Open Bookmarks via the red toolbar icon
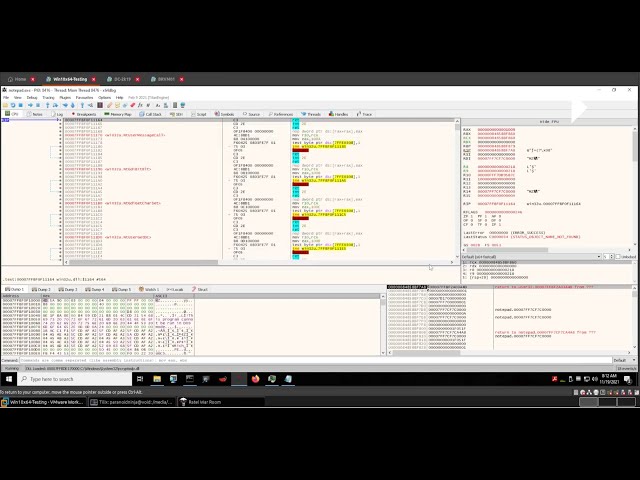This screenshot has height=480, width=640. (133, 105)
